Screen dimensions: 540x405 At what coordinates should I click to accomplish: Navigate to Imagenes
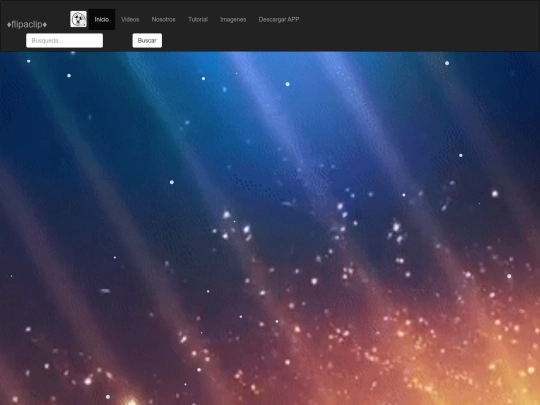click(233, 20)
